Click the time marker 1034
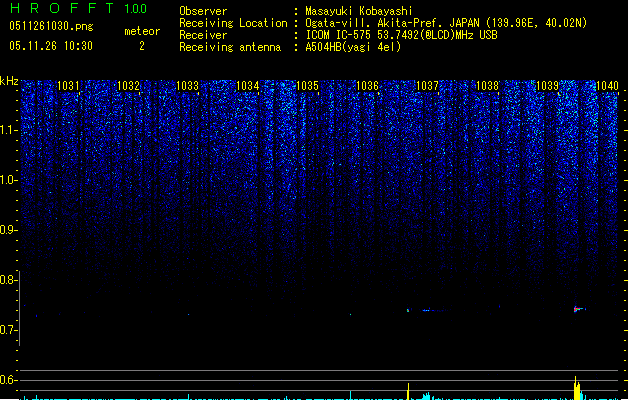Image resolution: width=629 pixels, height=400 pixels. [248, 85]
